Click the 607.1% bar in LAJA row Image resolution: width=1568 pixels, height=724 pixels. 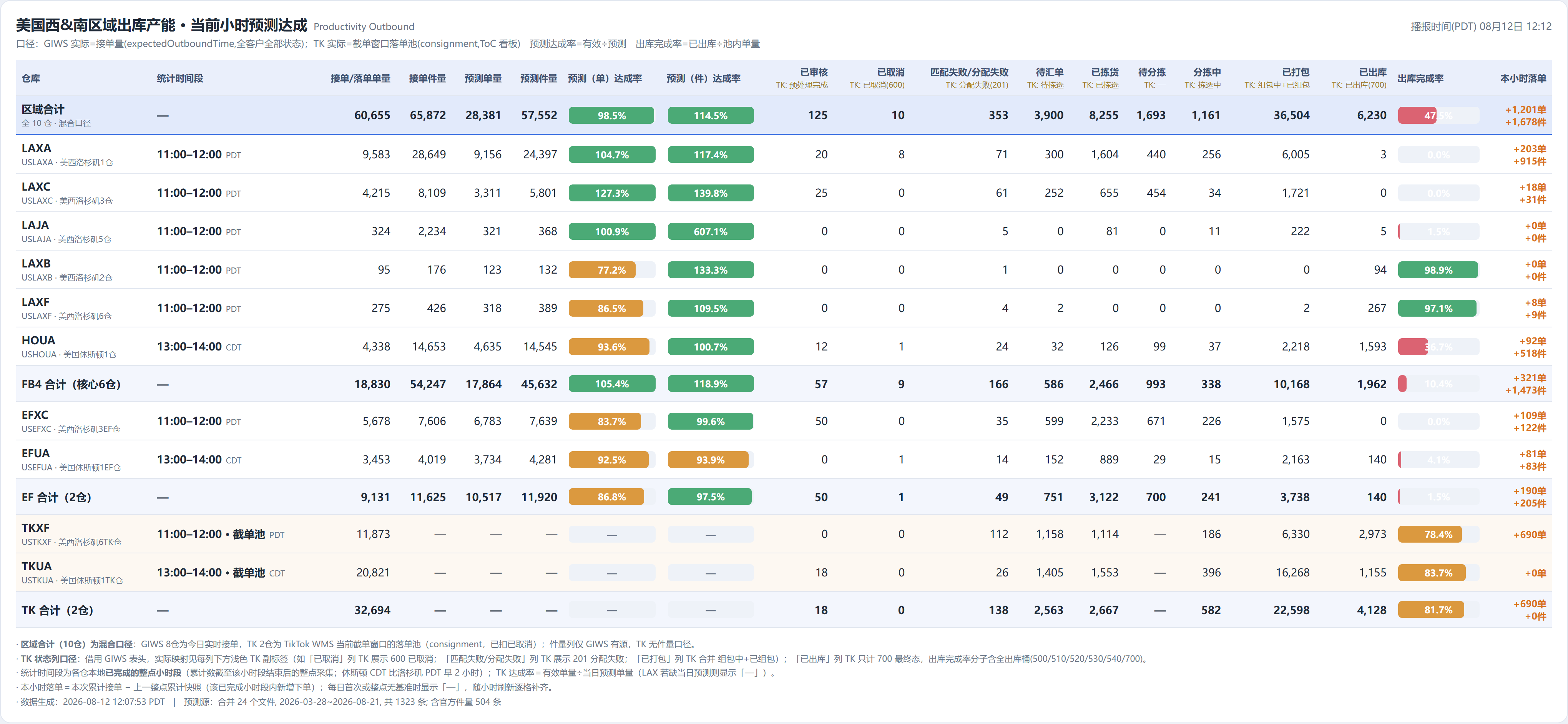click(x=710, y=232)
